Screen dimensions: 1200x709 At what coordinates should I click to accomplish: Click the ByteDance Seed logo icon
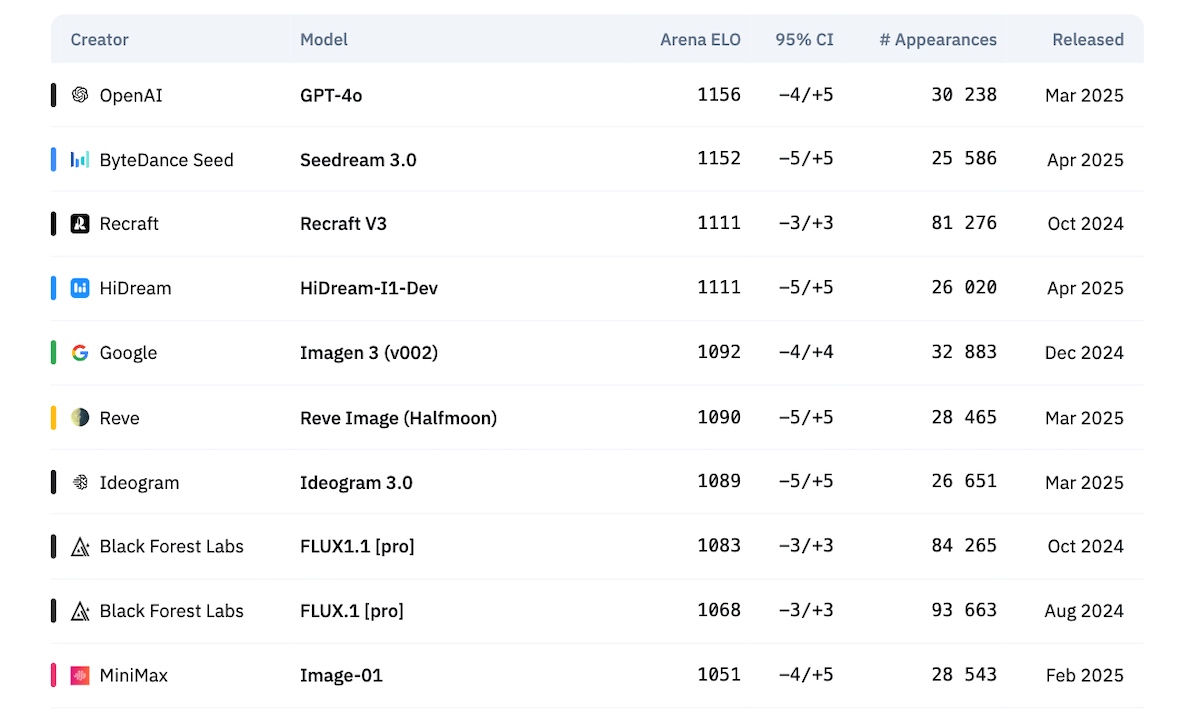point(80,160)
